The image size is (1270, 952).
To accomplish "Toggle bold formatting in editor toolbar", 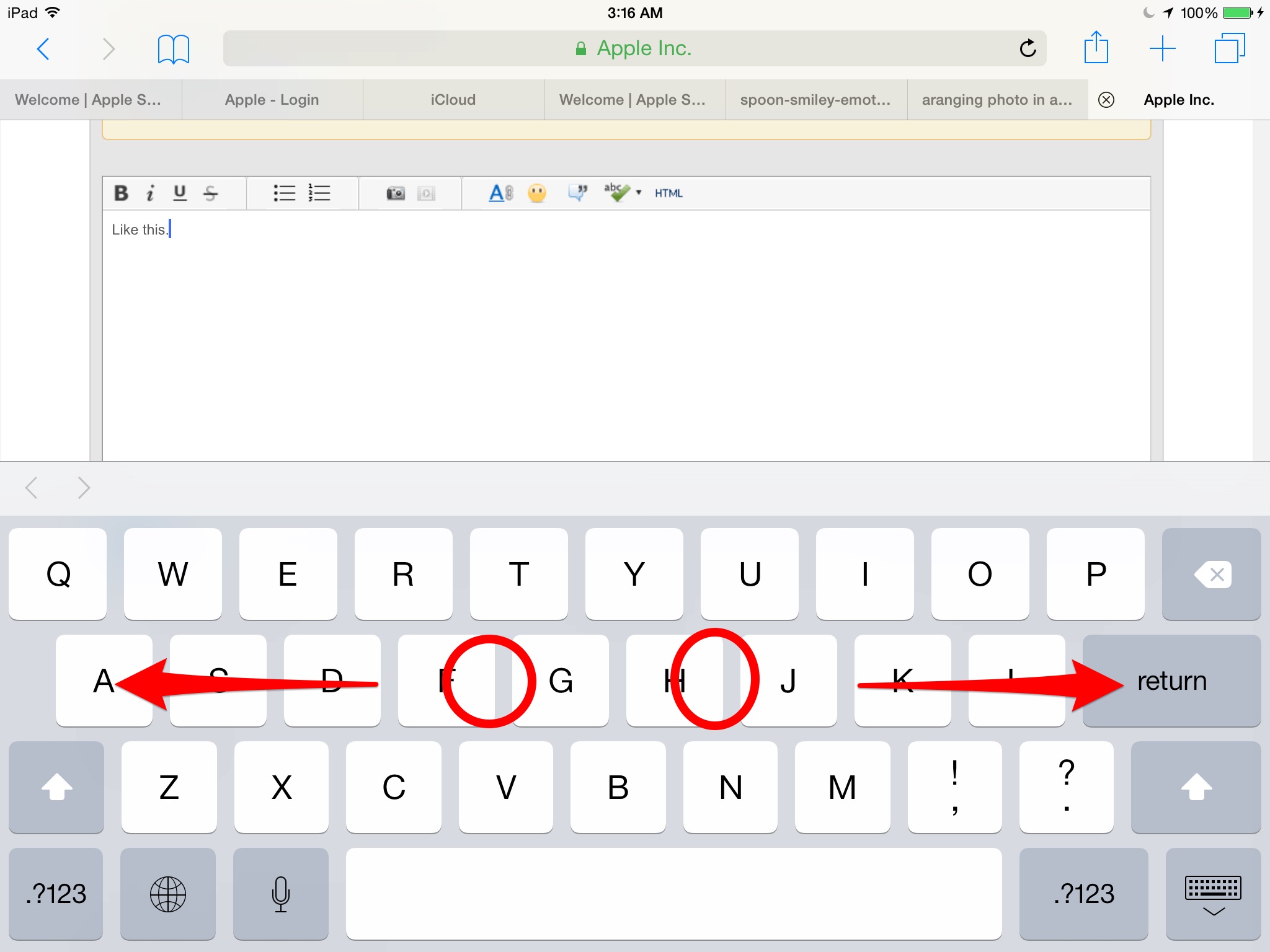I will pyautogui.click(x=121, y=193).
